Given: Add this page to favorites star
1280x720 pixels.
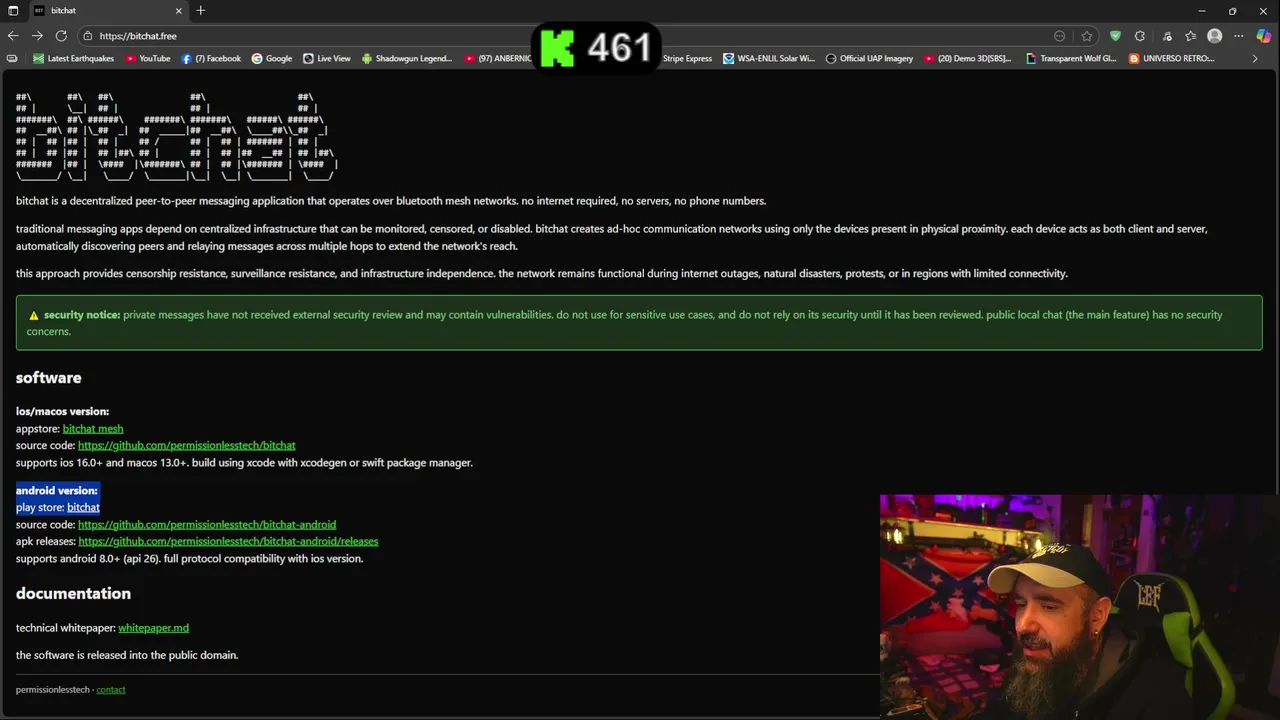Looking at the screenshot, I should [x=1087, y=36].
